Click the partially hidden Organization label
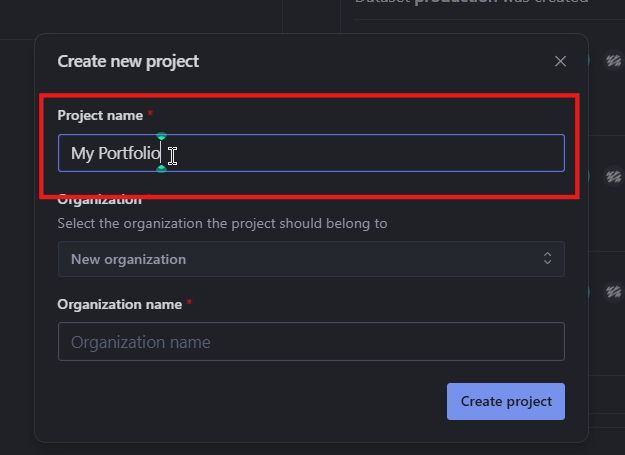 point(100,200)
